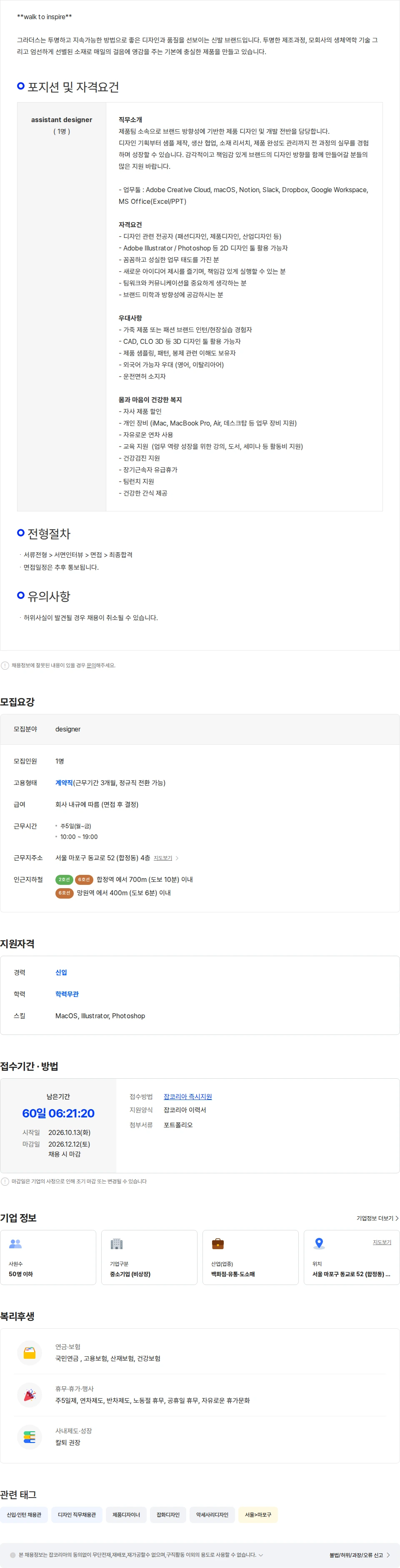Click the 문의 link for job info errors
400x1568 pixels.
tap(91, 665)
